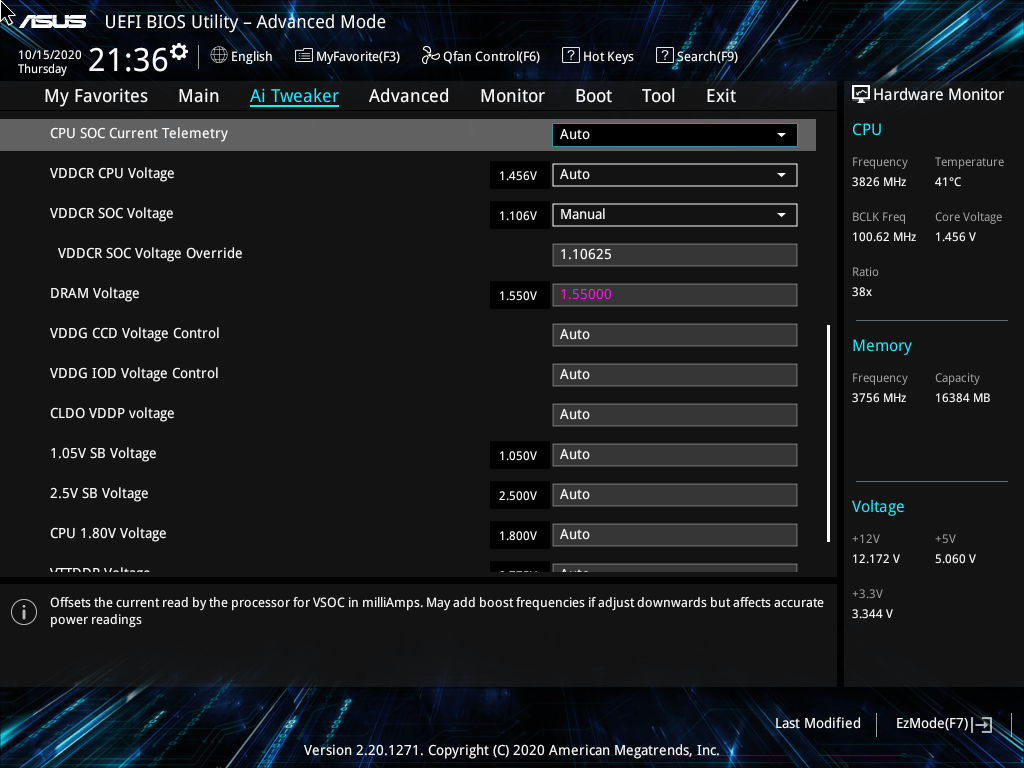This screenshot has height=768, width=1024.
Task: Click the settings gear next to the clock
Action: pyautogui.click(x=179, y=52)
